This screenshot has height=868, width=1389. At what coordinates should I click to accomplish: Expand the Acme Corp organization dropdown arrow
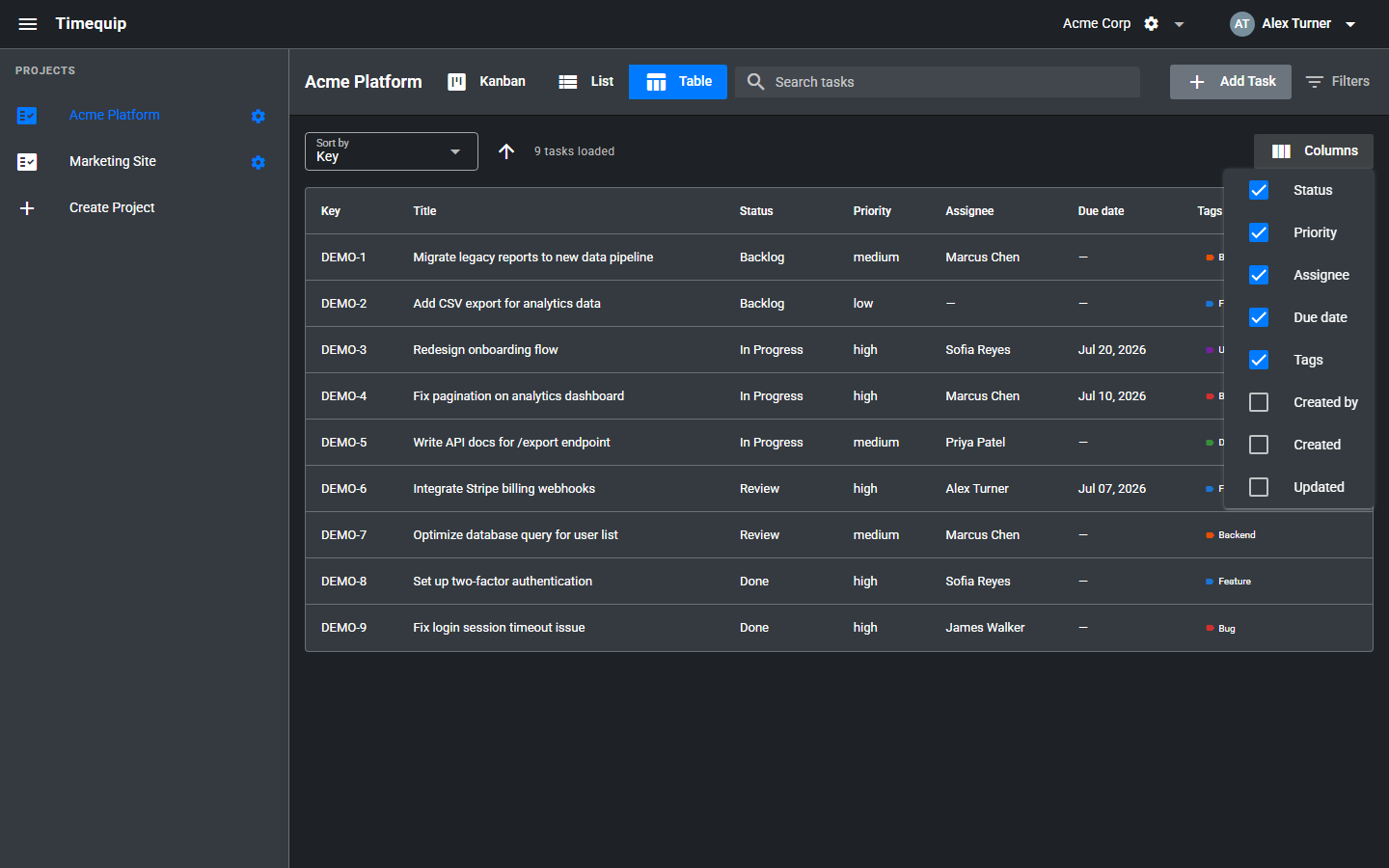click(x=1179, y=24)
